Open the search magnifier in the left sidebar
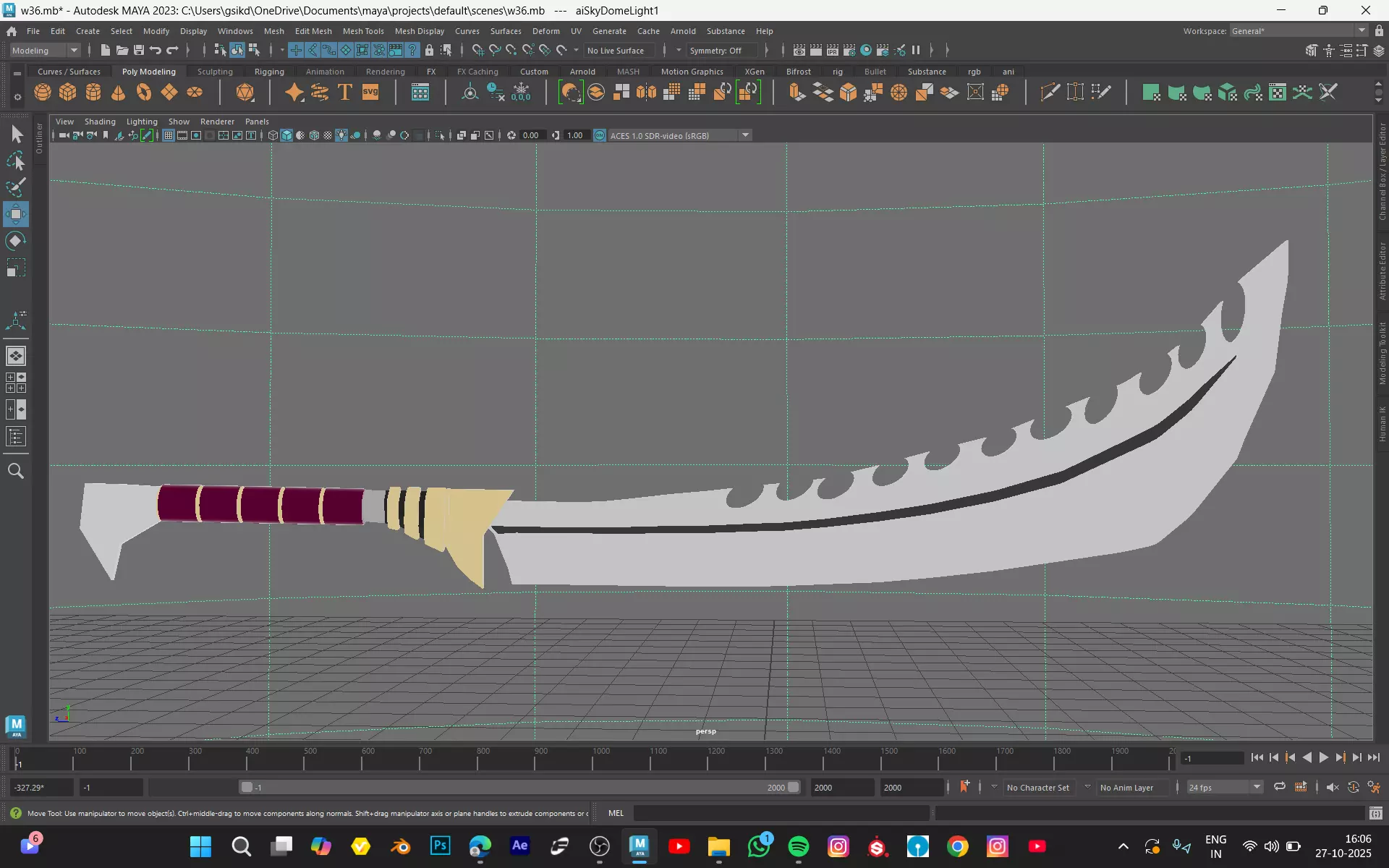1389x868 pixels. 16,471
